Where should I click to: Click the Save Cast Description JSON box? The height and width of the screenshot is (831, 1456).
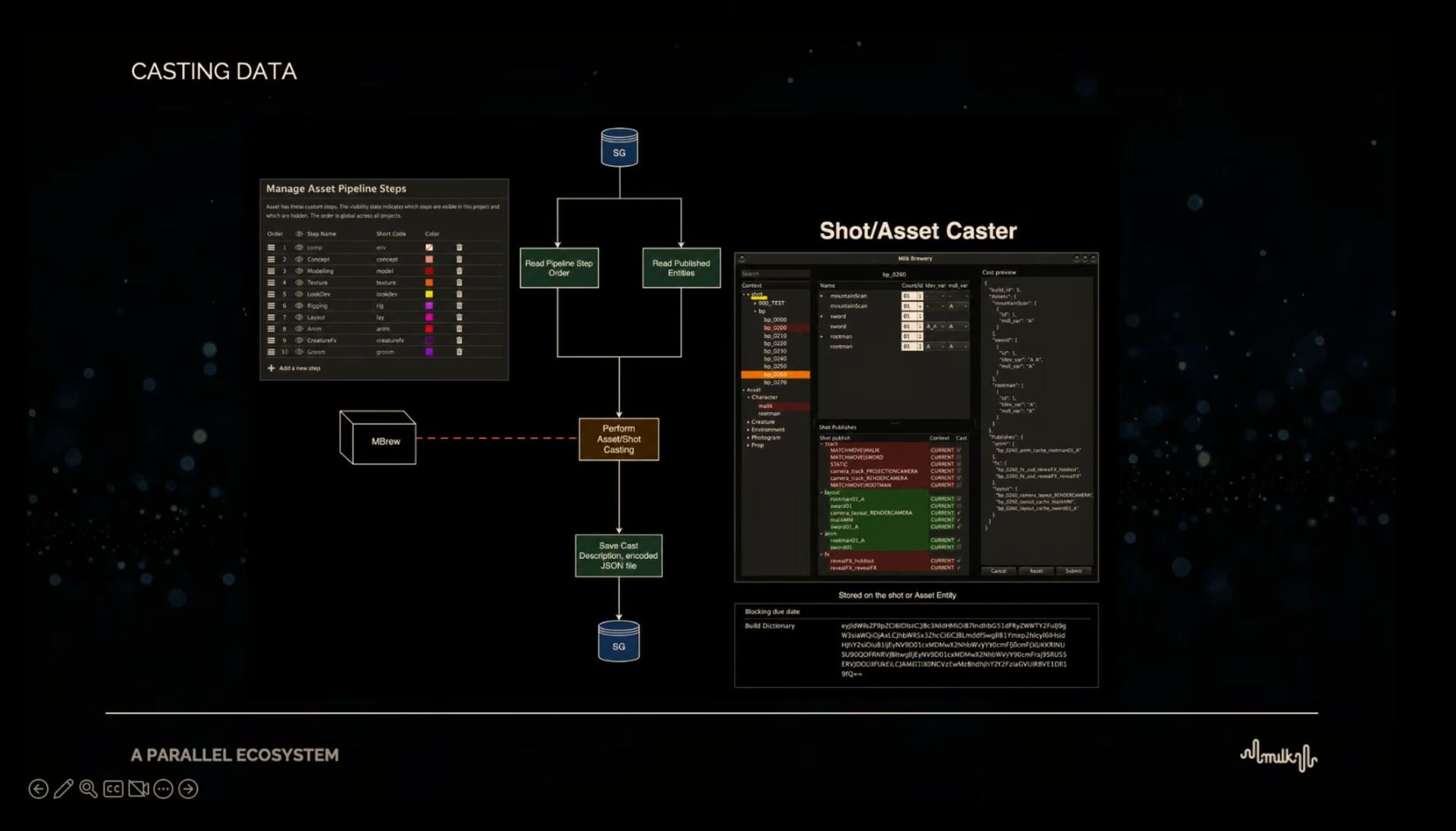pos(619,556)
